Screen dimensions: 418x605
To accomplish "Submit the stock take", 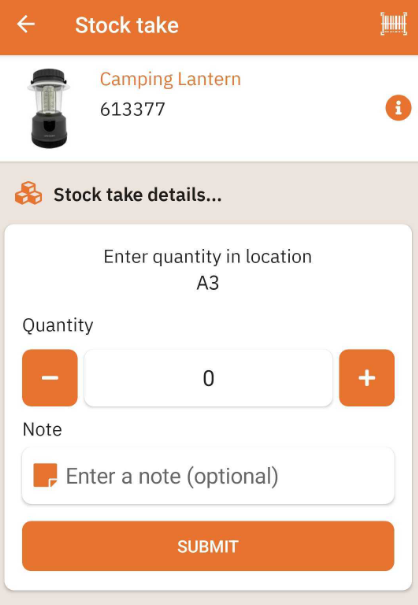I will [x=208, y=546].
